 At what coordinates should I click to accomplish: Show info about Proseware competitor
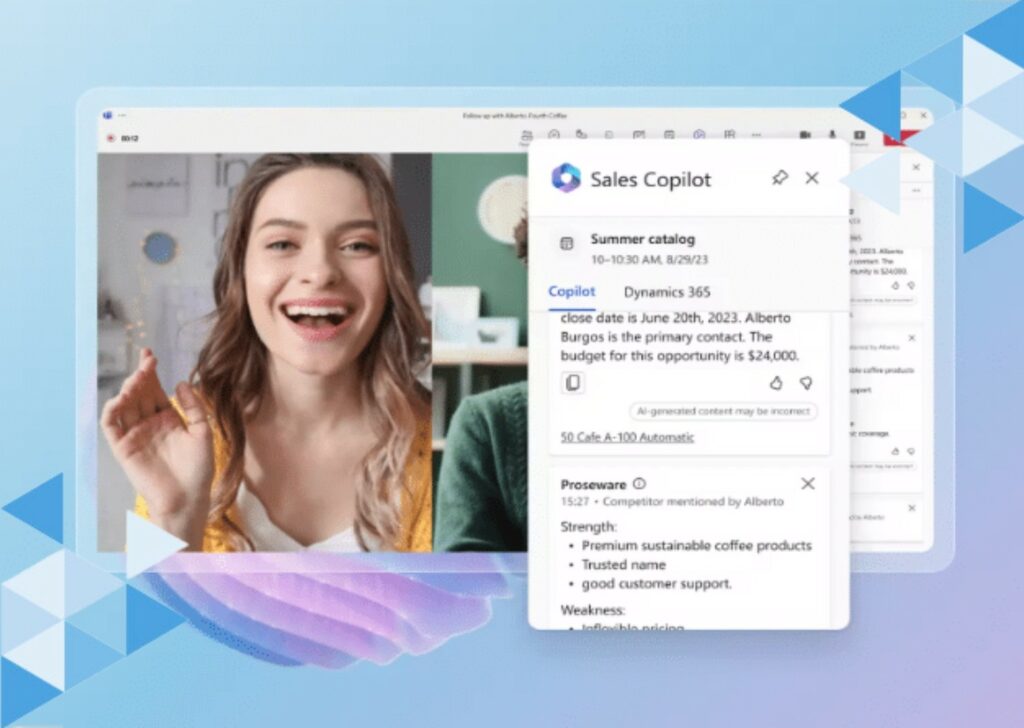pyautogui.click(x=639, y=484)
